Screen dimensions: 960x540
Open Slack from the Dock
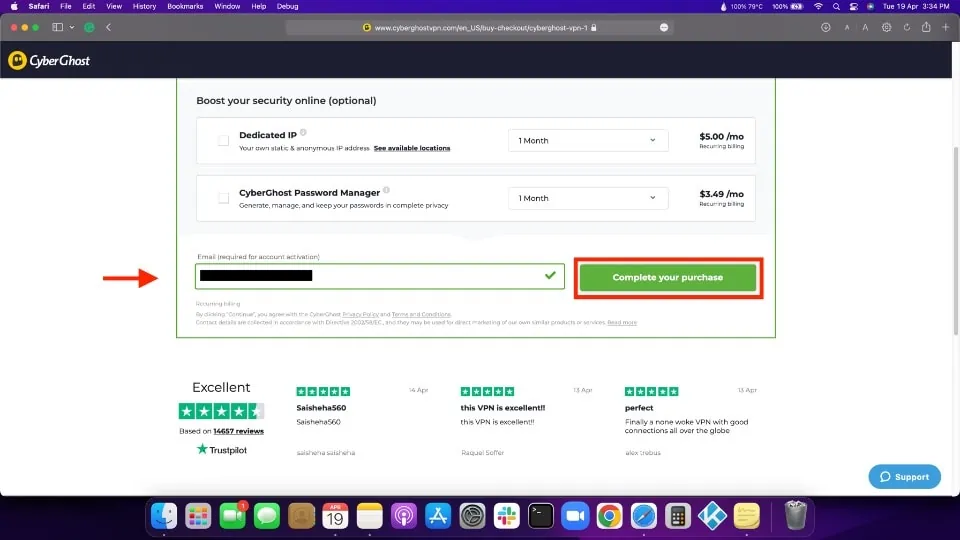pyautogui.click(x=507, y=516)
